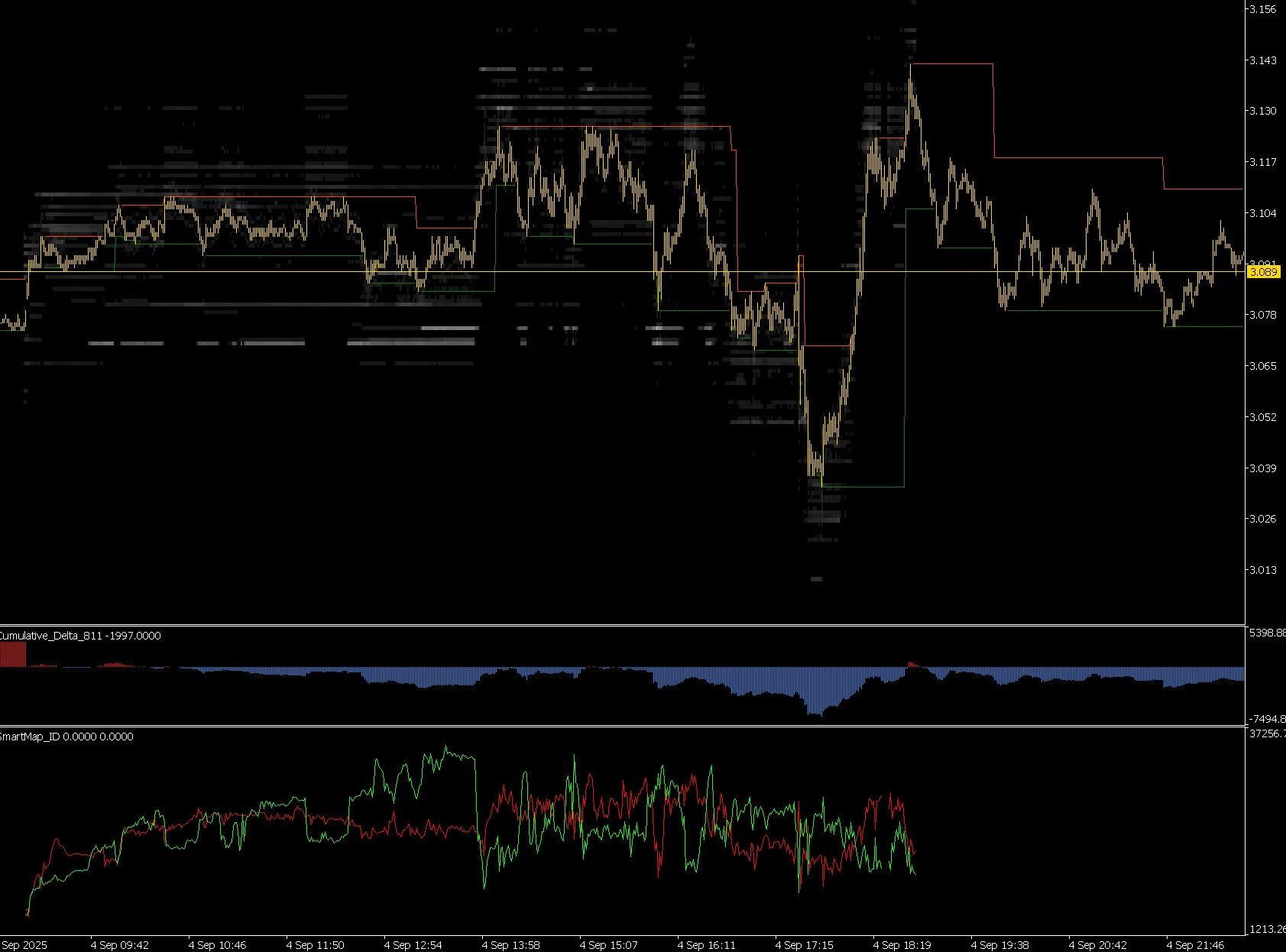Click the 1213.26 SmartMap scale value
The height and width of the screenshot is (952, 1286).
pyautogui.click(x=1267, y=929)
